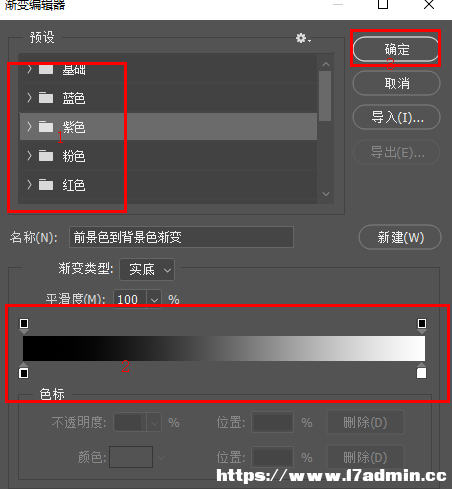Expand the 红色 preset folder
The height and width of the screenshot is (489, 452).
click(x=29, y=184)
